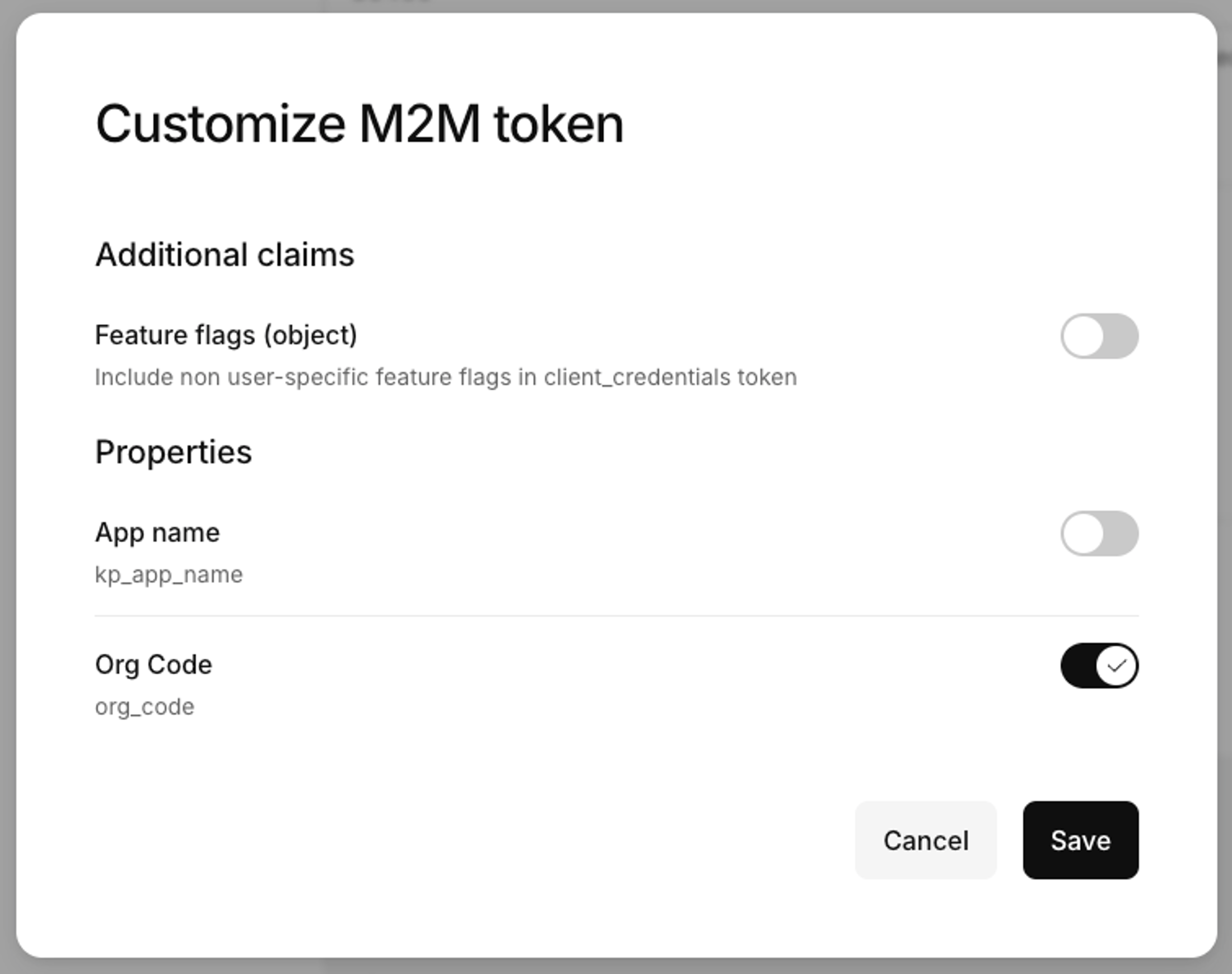Select the App name label
The height and width of the screenshot is (974, 1232).
(x=157, y=533)
